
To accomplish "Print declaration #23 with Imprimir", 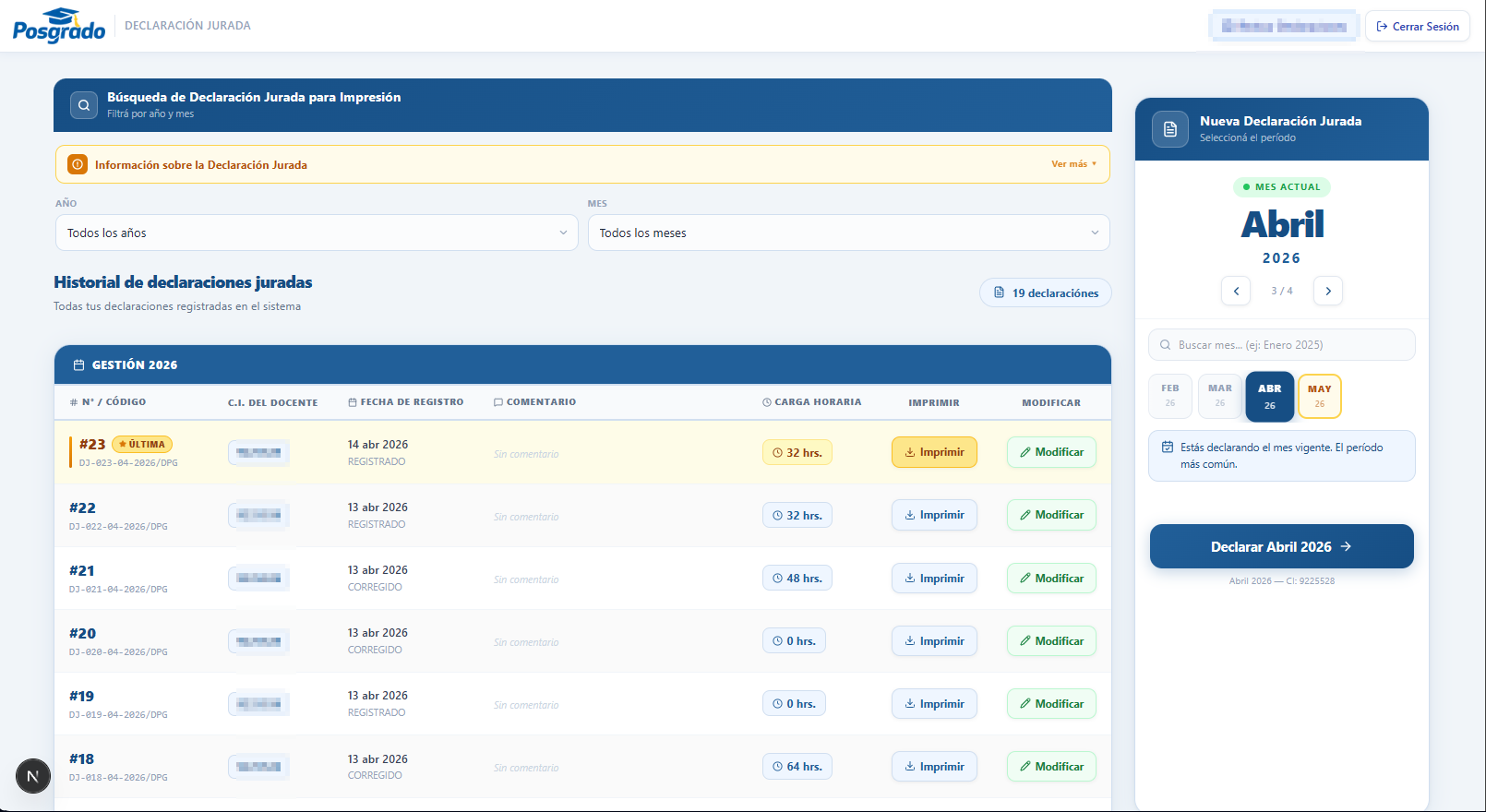I will [934, 452].
